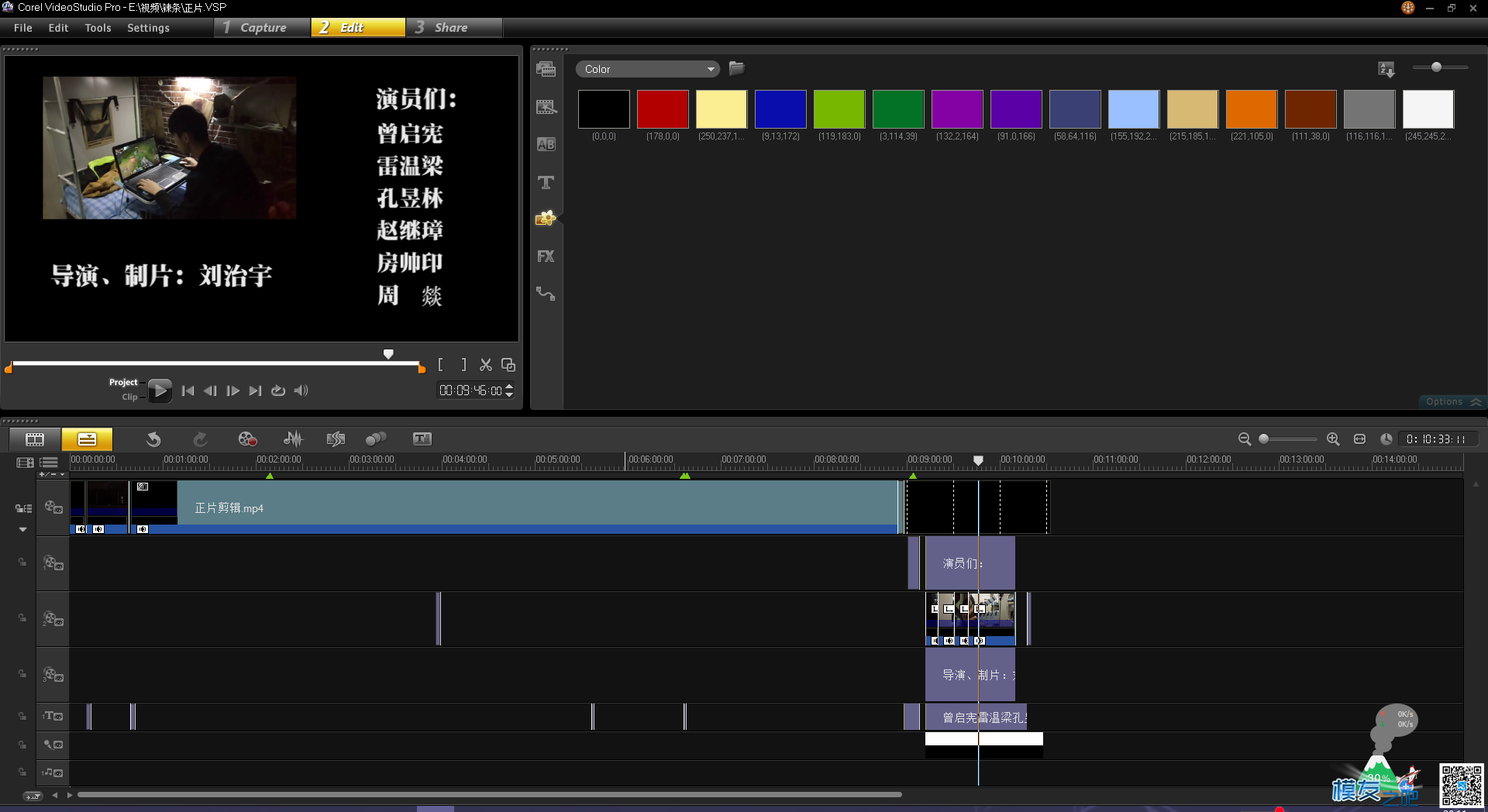Set Mark-in bracket in preview
The image size is (1488, 812).
point(441,365)
